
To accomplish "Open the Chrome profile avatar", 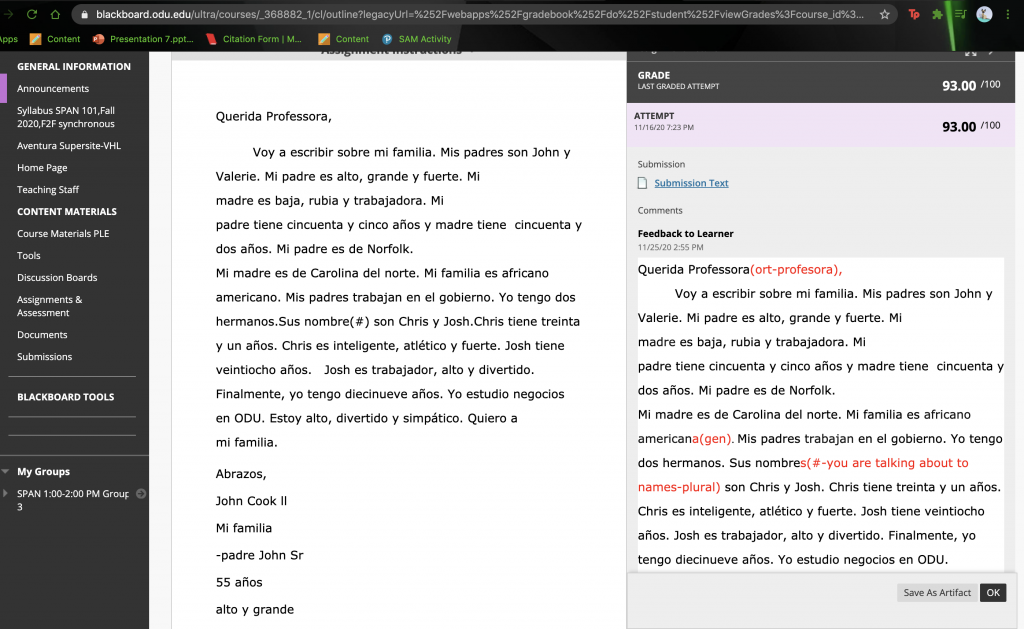I will tap(984, 14).
